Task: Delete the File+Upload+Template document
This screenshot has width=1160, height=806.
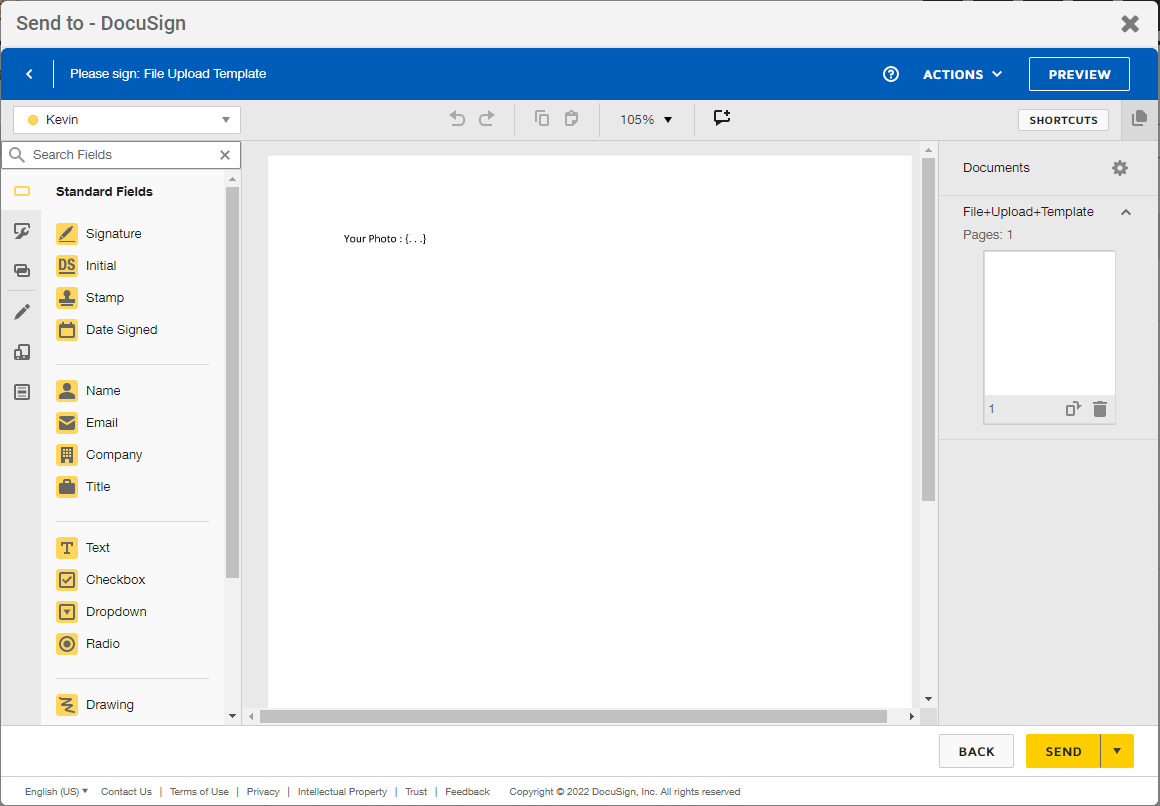Action: (x=1100, y=408)
